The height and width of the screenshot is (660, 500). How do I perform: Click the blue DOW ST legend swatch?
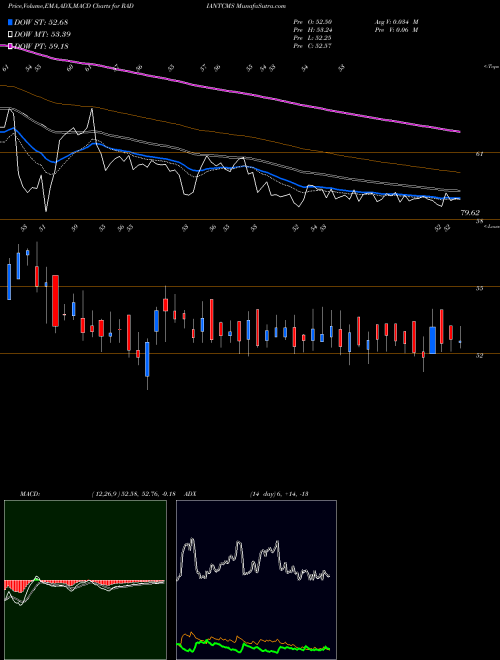point(11,22)
